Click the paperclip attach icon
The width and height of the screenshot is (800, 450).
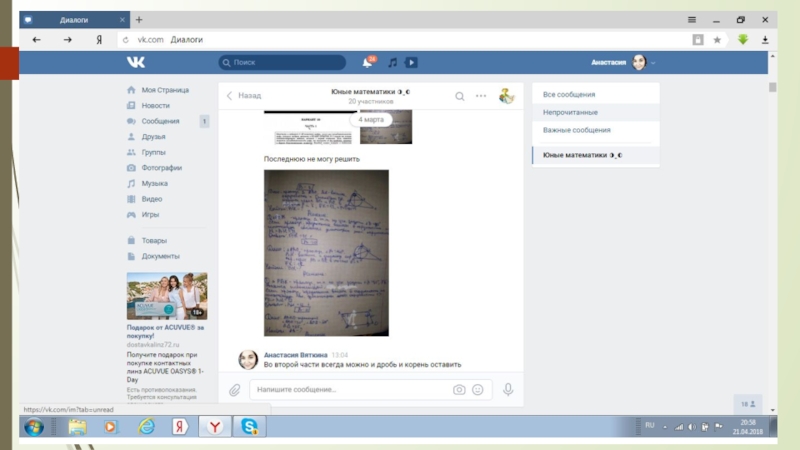tap(234, 390)
